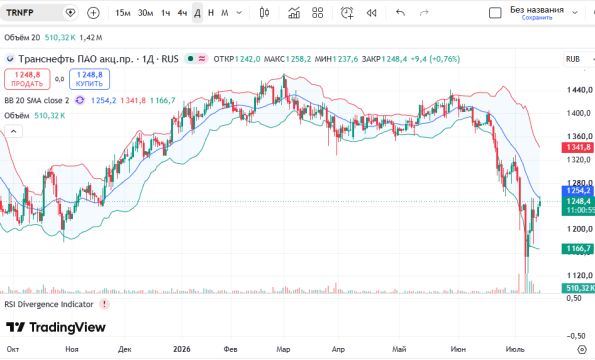Click the blue 1254,2 price label
Screen dimensions: 595x360
578,190
